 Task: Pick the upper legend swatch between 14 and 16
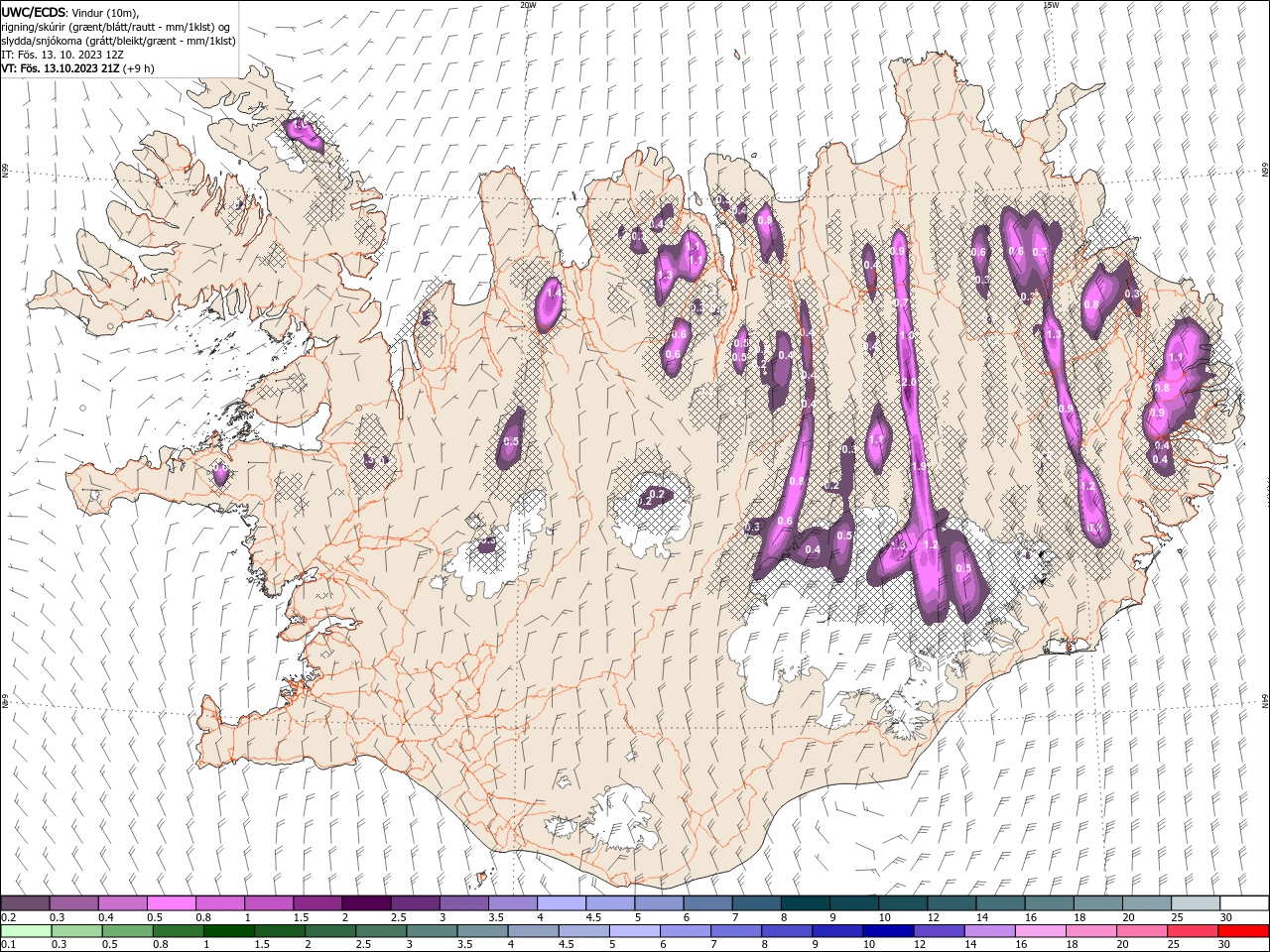pyautogui.click(x=1000, y=903)
